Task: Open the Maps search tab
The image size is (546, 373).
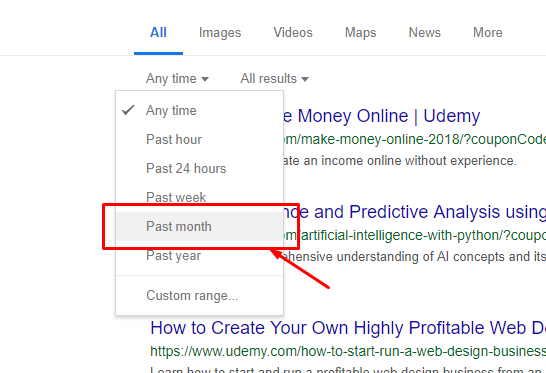Action: click(x=360, y=33)
